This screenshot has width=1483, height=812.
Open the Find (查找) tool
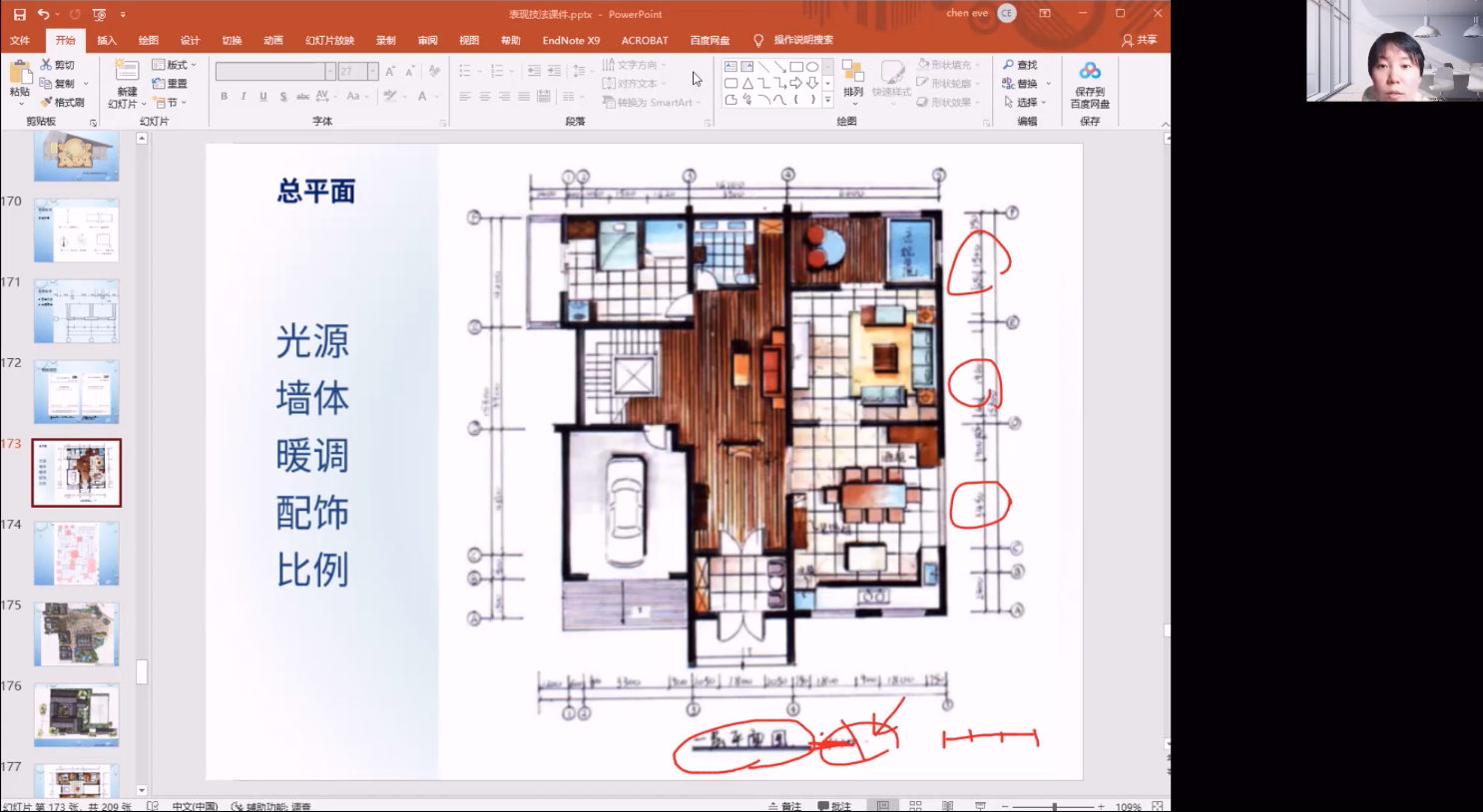1020,65
